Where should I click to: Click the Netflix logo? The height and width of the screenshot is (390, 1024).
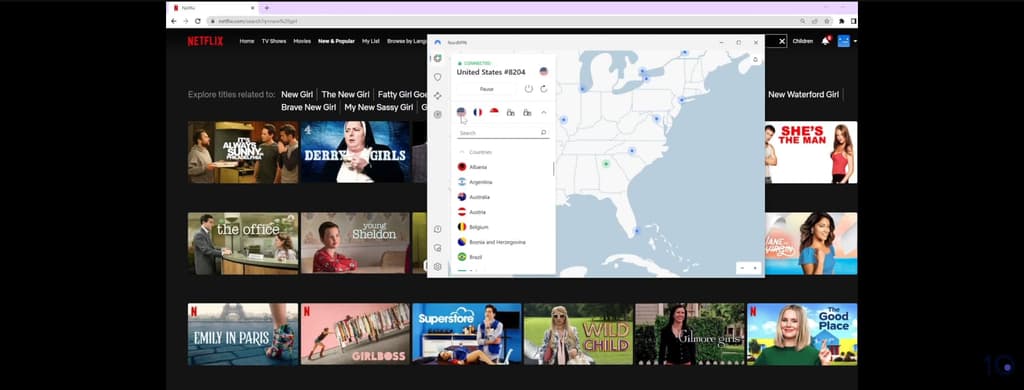[205, 41]
